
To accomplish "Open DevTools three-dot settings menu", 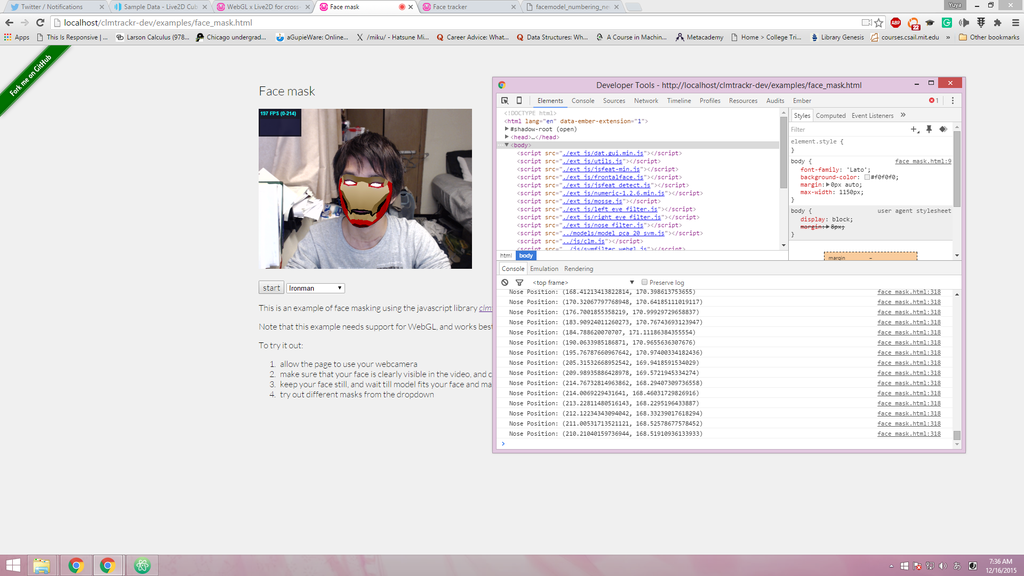I will pos(952,101).
